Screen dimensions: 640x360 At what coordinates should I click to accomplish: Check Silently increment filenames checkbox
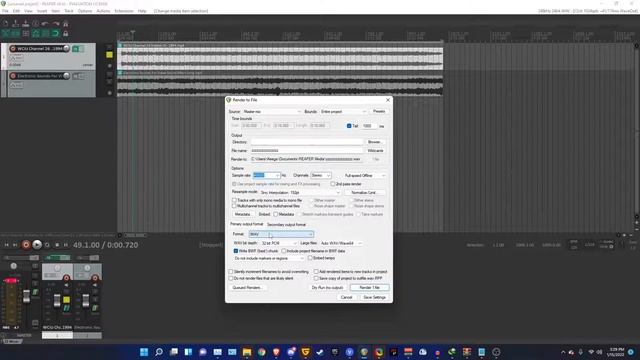coord(231,271)
